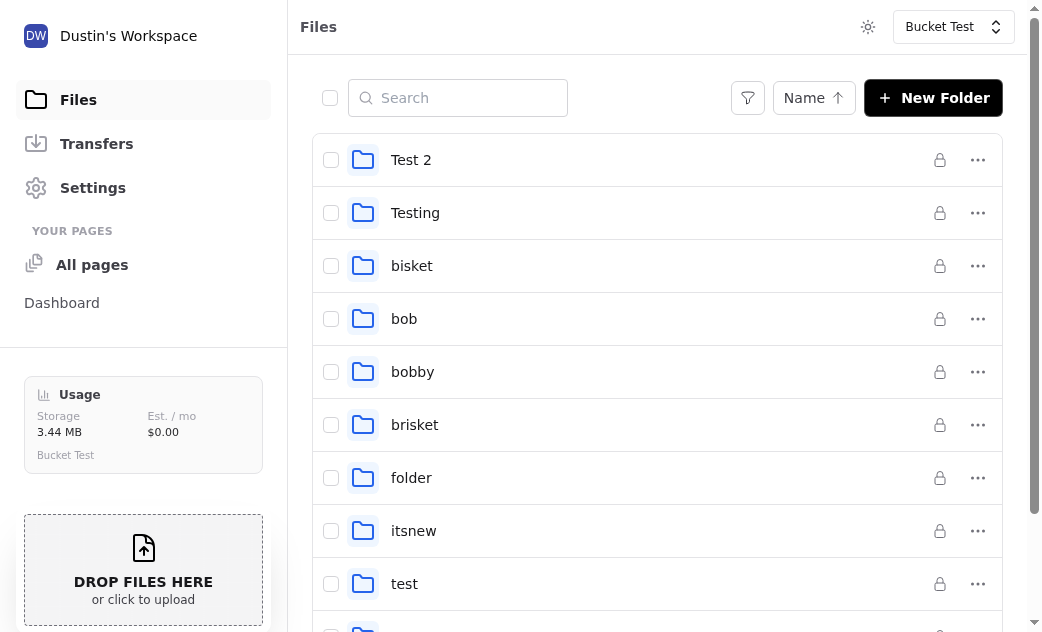The height and width of the screenshot is (632, 1042).
Task: Change the Name sort order dropdown
Action: 814,98
